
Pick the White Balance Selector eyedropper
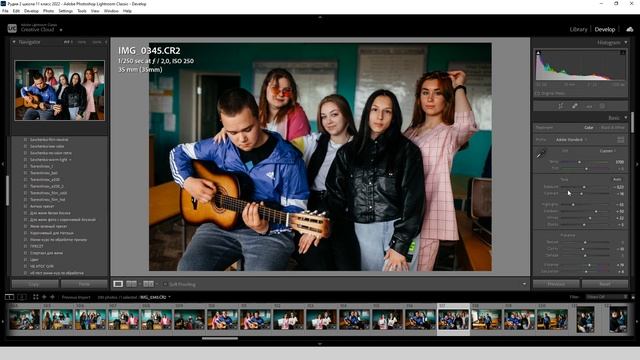(x=541, y=154)
